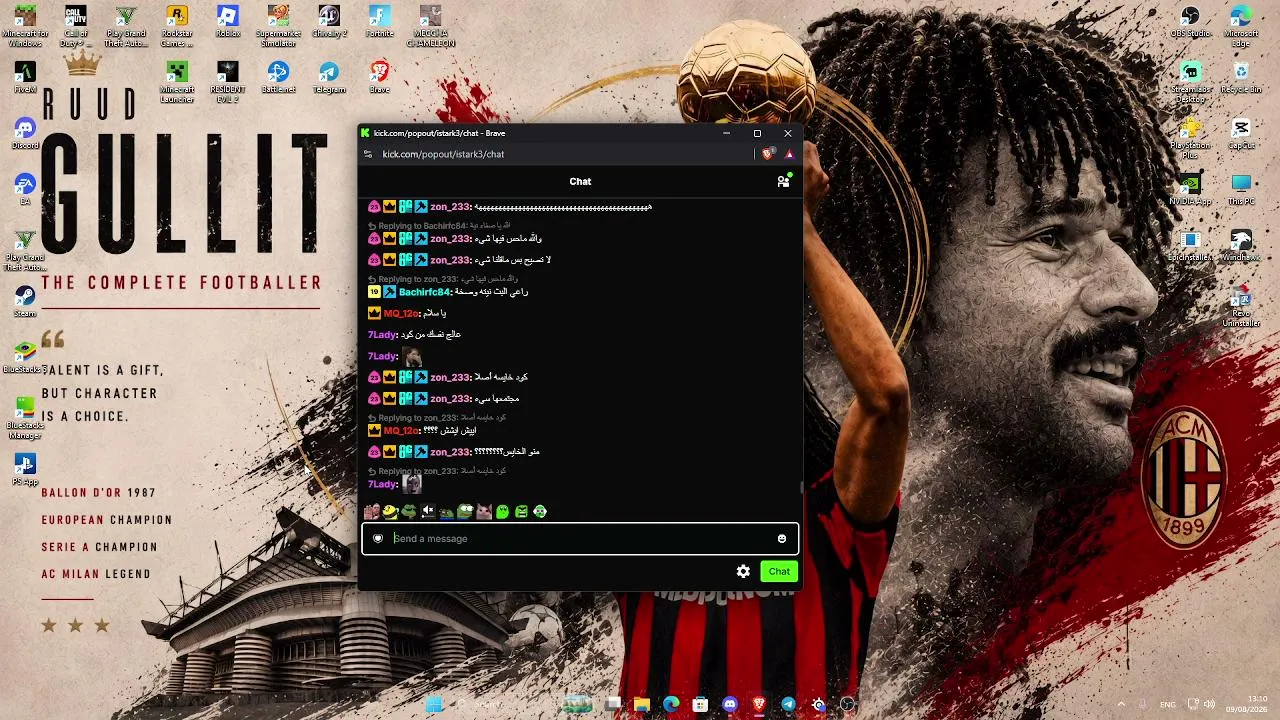The height and width of the screenshot is (720, 1280).
Task: Open Revo Uninstaller desktop shortcut
Action: (x=1241, y=306)
